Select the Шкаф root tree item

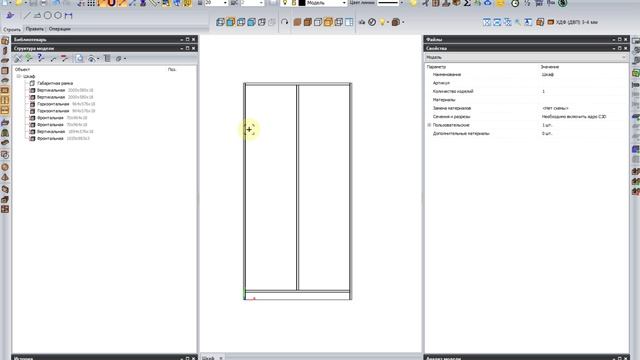pos(29,76)
